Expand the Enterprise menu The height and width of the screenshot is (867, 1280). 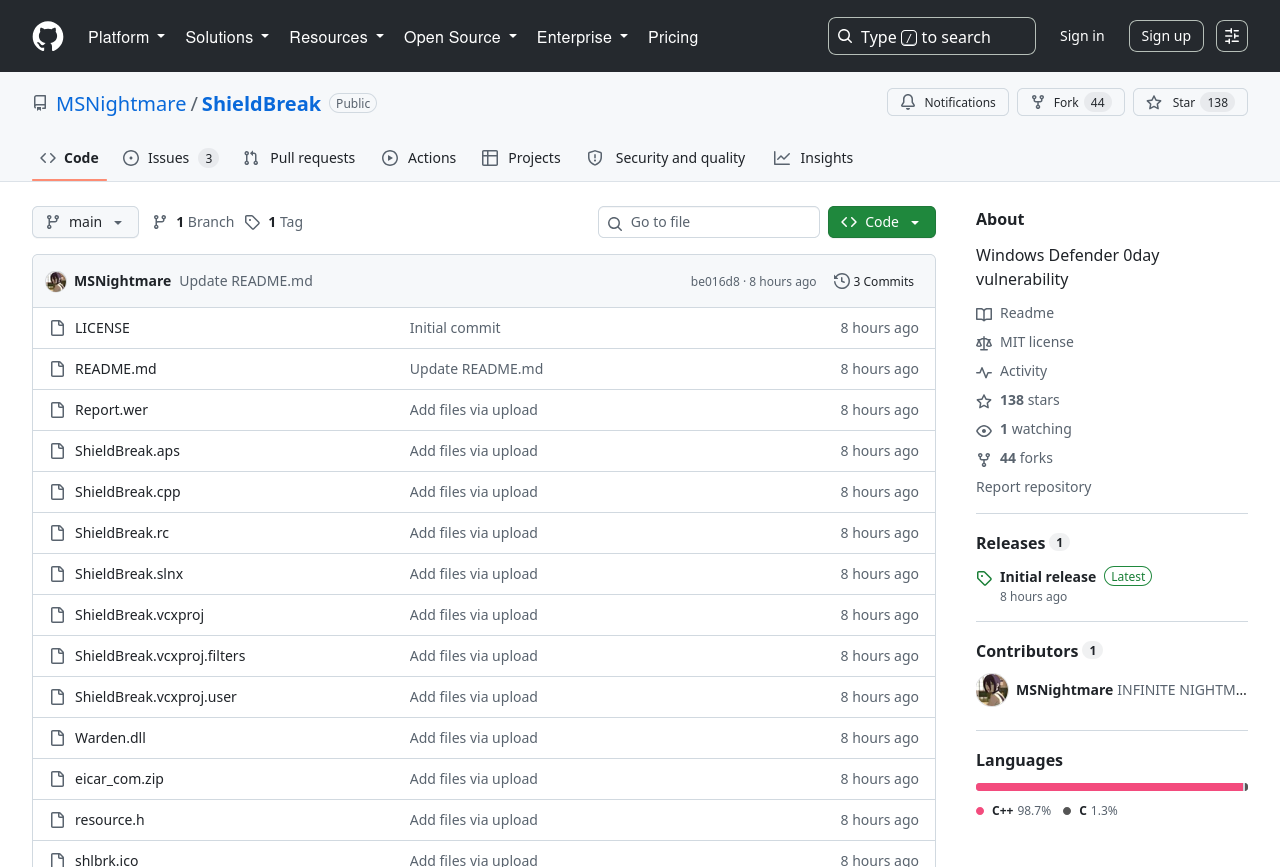pyautogui.click(x=583, y=37)
